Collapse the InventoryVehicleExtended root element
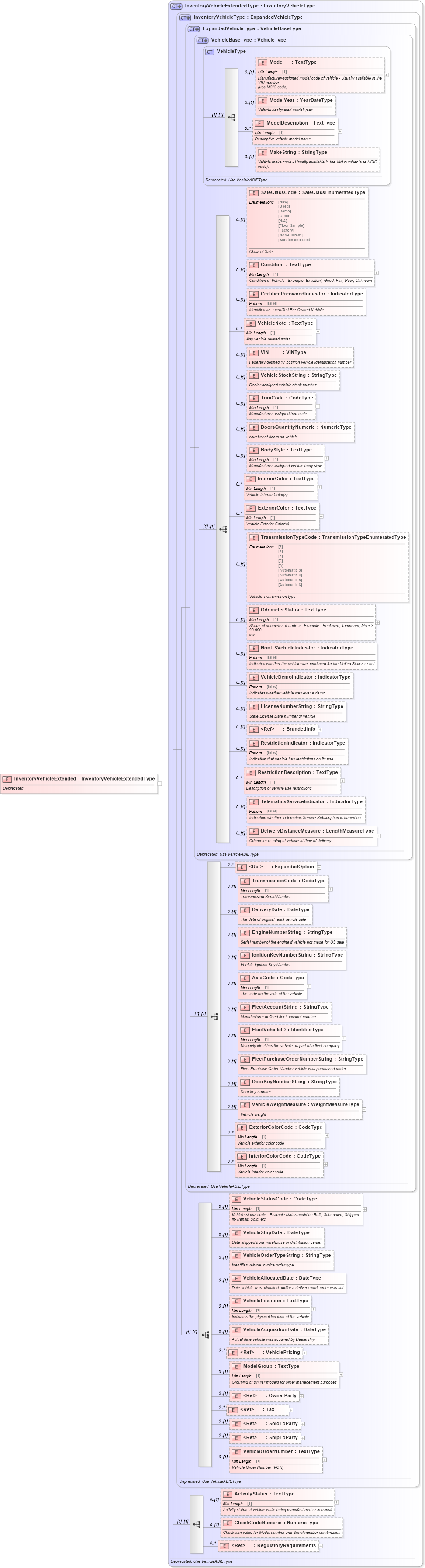 click(160, 784)
